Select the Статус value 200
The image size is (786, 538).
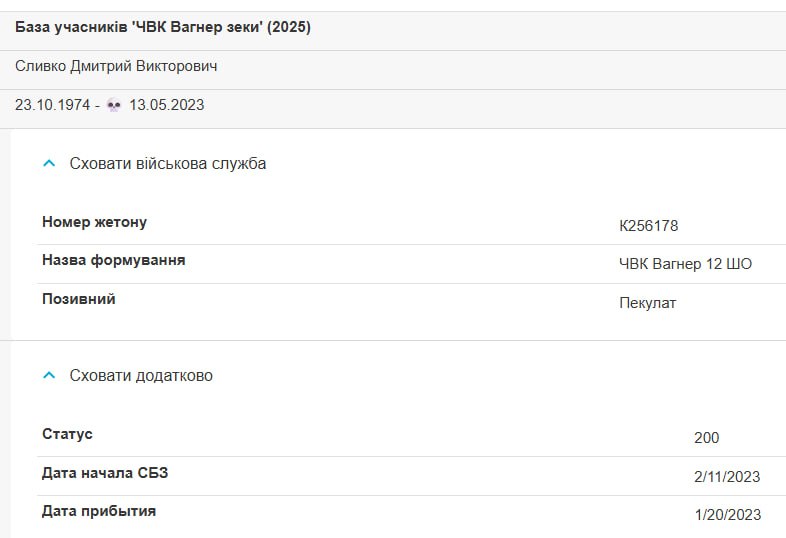tap(706, 438)
